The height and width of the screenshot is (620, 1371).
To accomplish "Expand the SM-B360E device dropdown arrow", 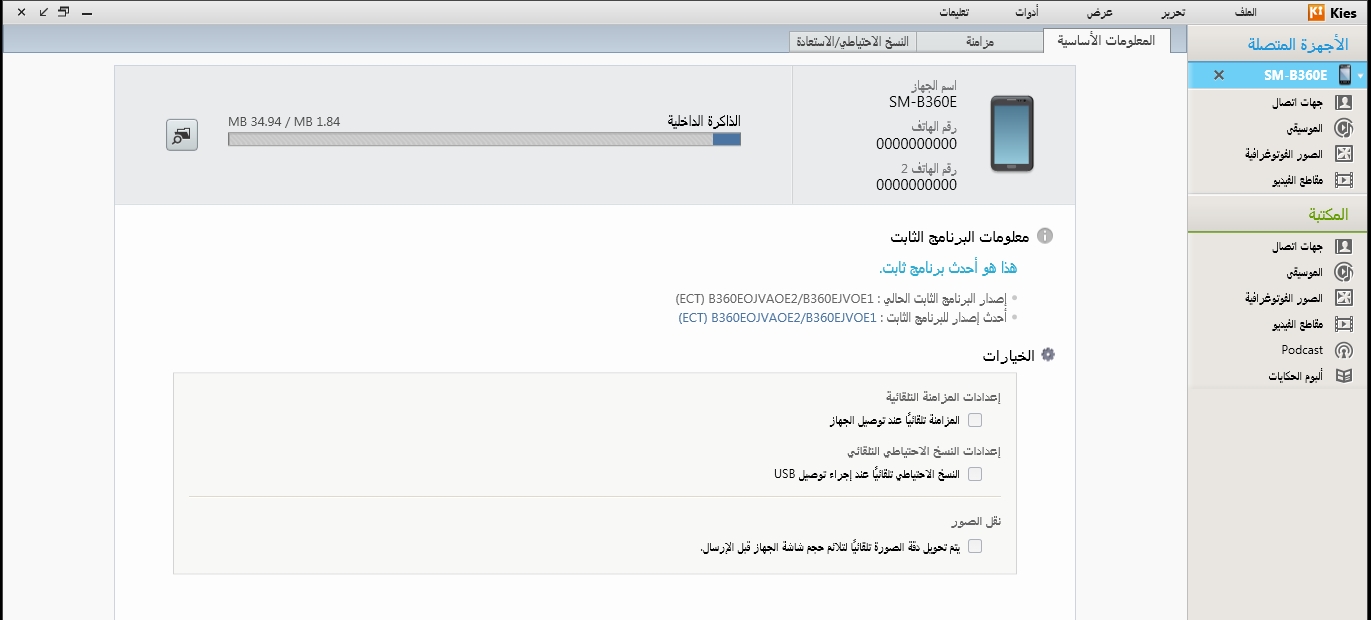I will 1360,76.
